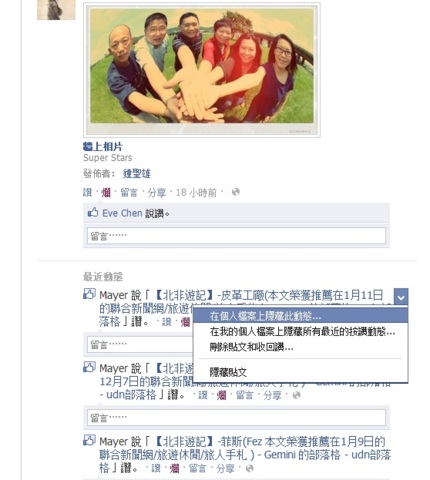Click the profile picture thumbnail at top left
430x480 pixels.
point(56,10)
